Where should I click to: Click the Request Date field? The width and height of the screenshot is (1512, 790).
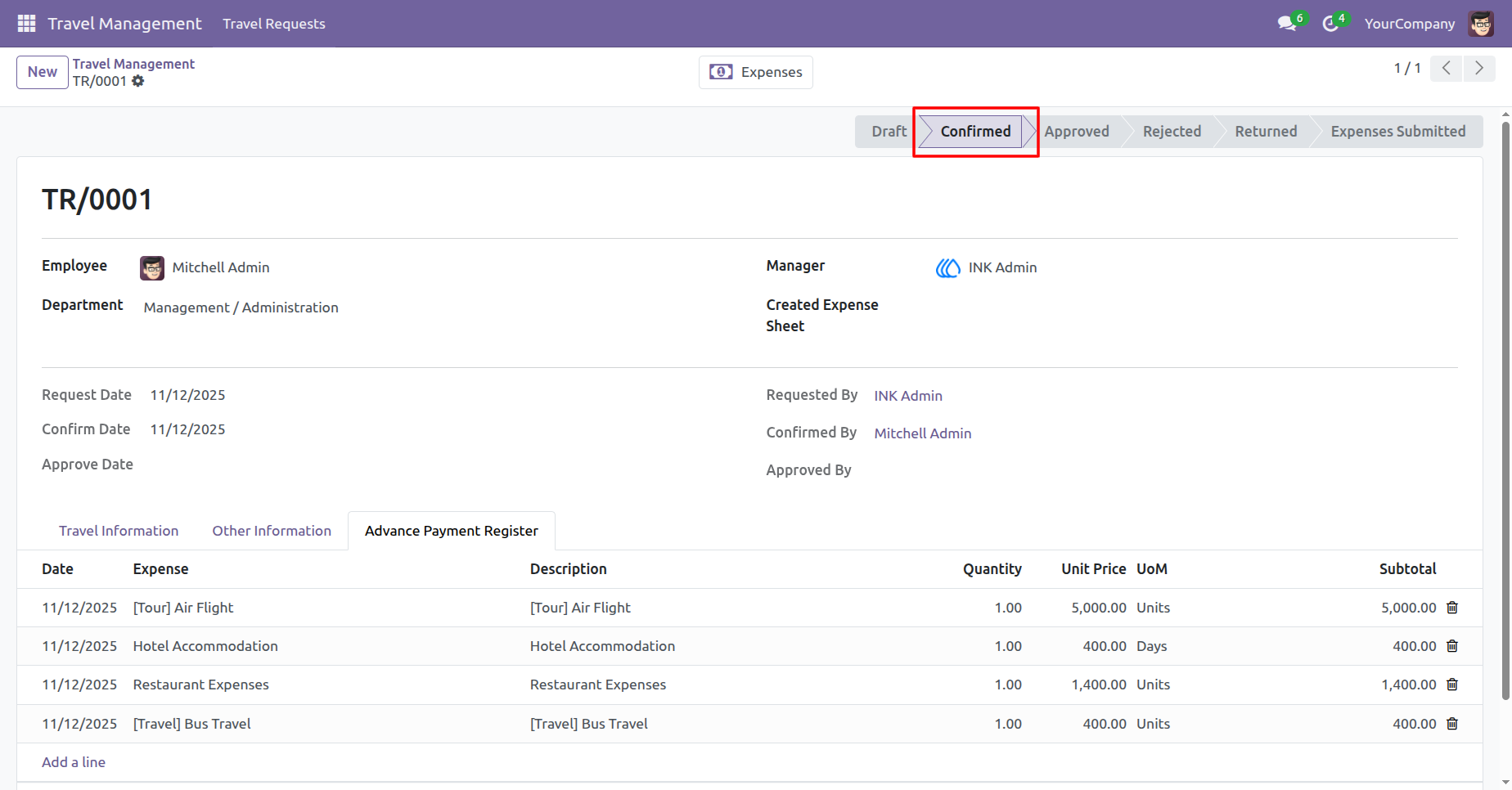(187, 395)
